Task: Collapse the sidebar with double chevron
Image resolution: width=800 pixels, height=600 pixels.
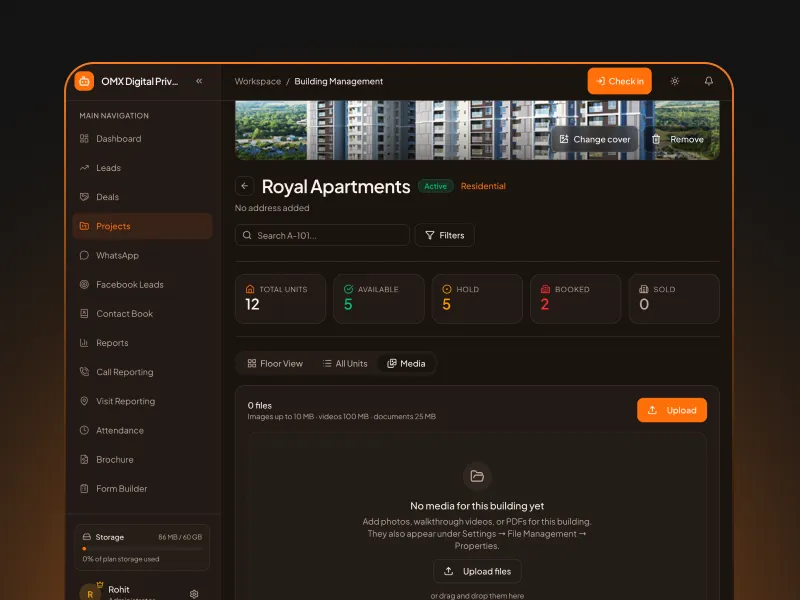Action: pyautogui.click(x=199, y=81)
